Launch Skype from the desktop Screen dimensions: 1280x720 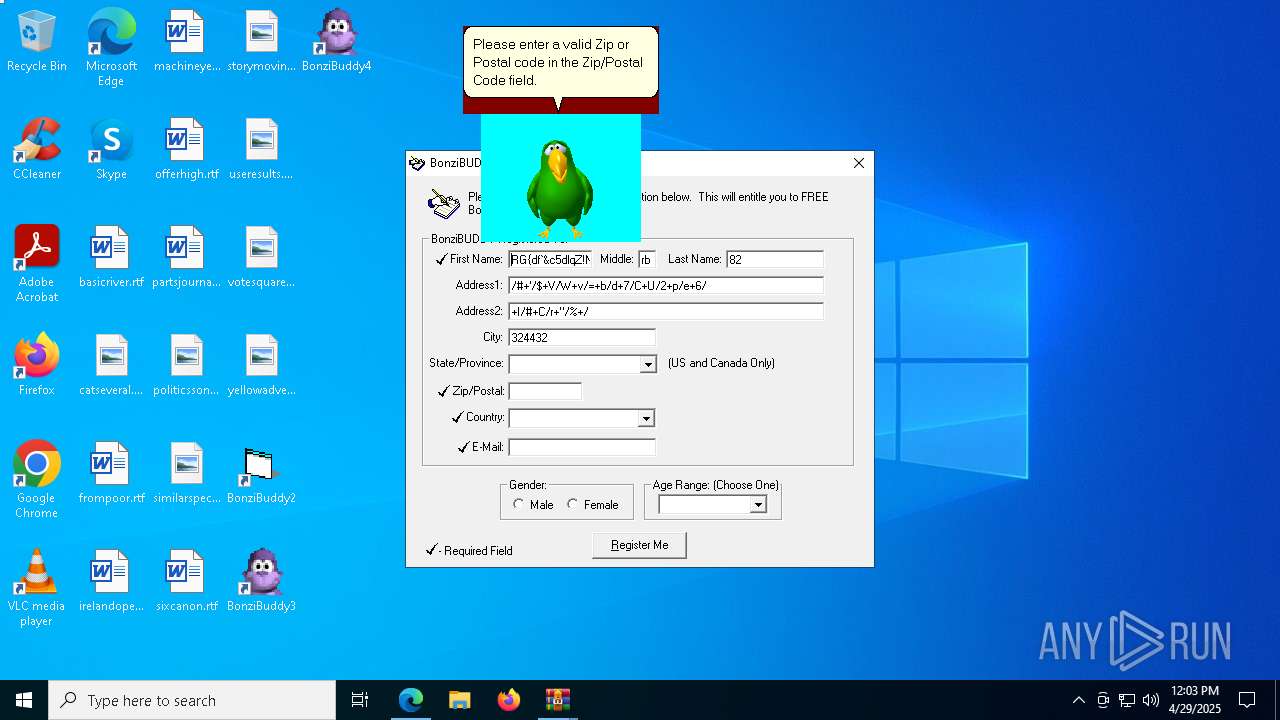pos(111,149)
